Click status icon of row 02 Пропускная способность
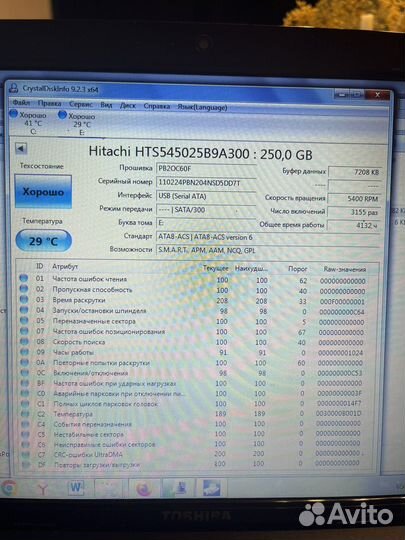Viewport: 405px width, 540px height. [24, 289]
